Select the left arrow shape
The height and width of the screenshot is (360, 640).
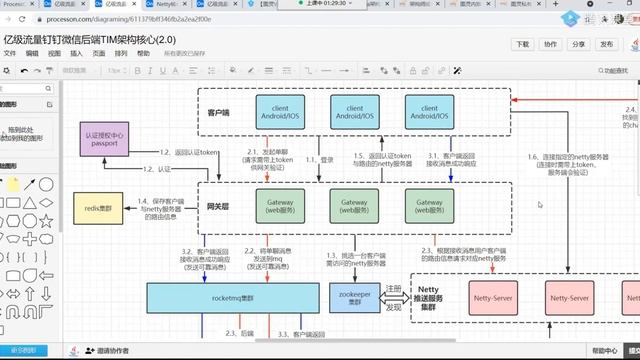(x=46, y=276)
